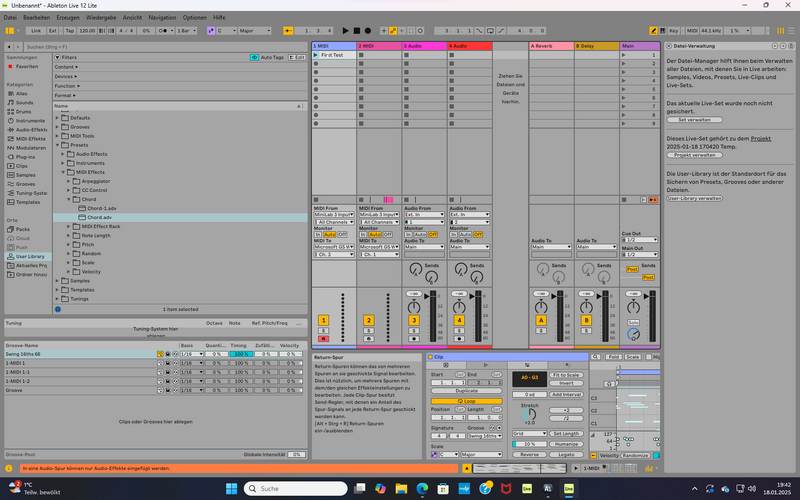
Task: Toggle track 1 activator button
Action: point(323,320)
